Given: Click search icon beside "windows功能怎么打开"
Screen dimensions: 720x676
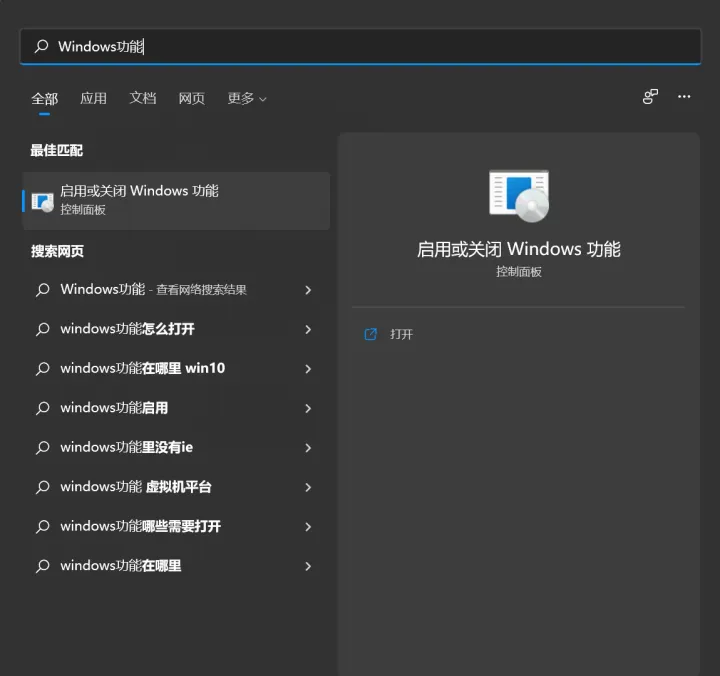Looking at the screenshot, I should click(43, 329).
